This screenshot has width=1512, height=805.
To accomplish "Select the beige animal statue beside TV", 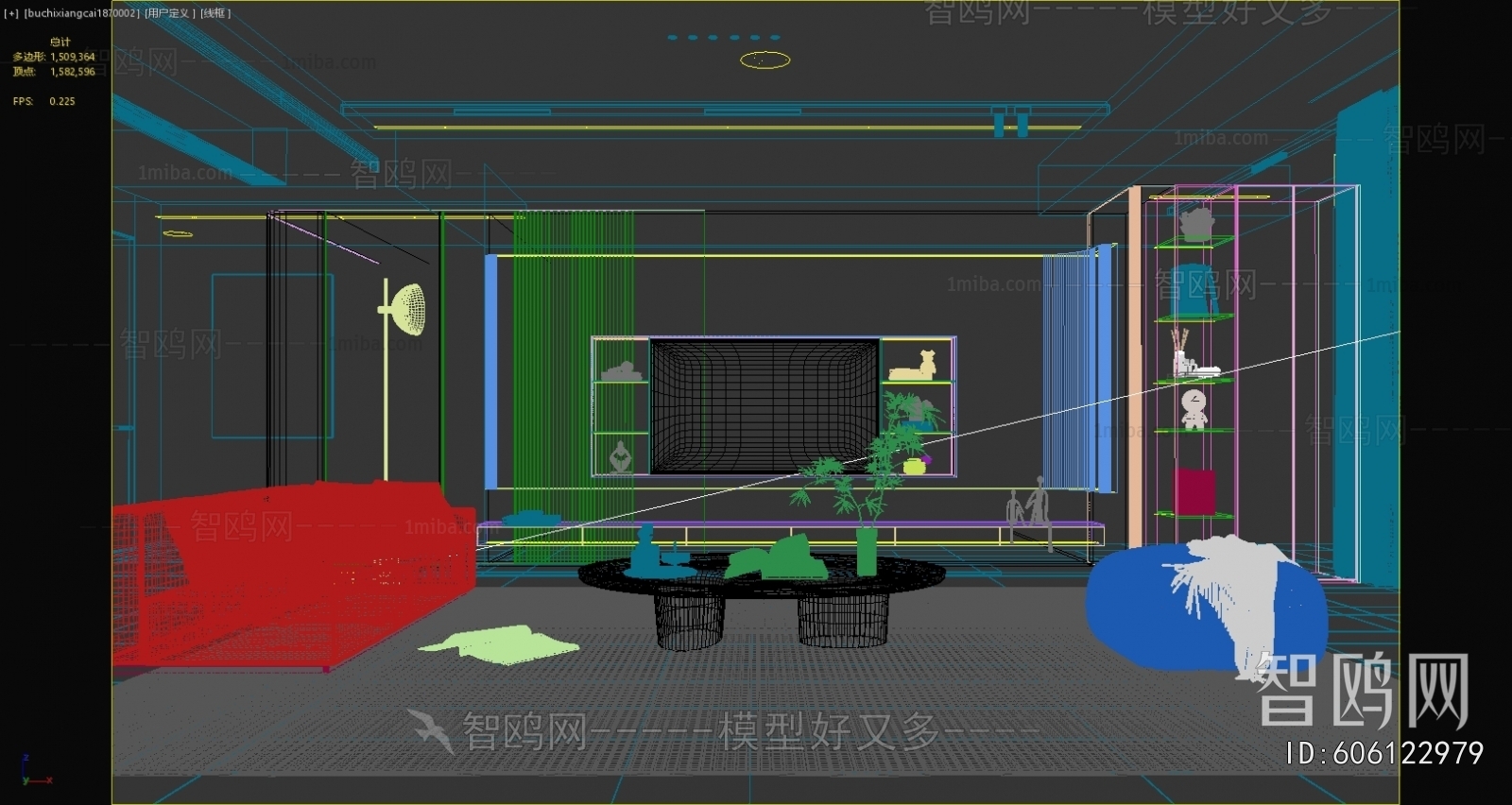I will point(915,367).
